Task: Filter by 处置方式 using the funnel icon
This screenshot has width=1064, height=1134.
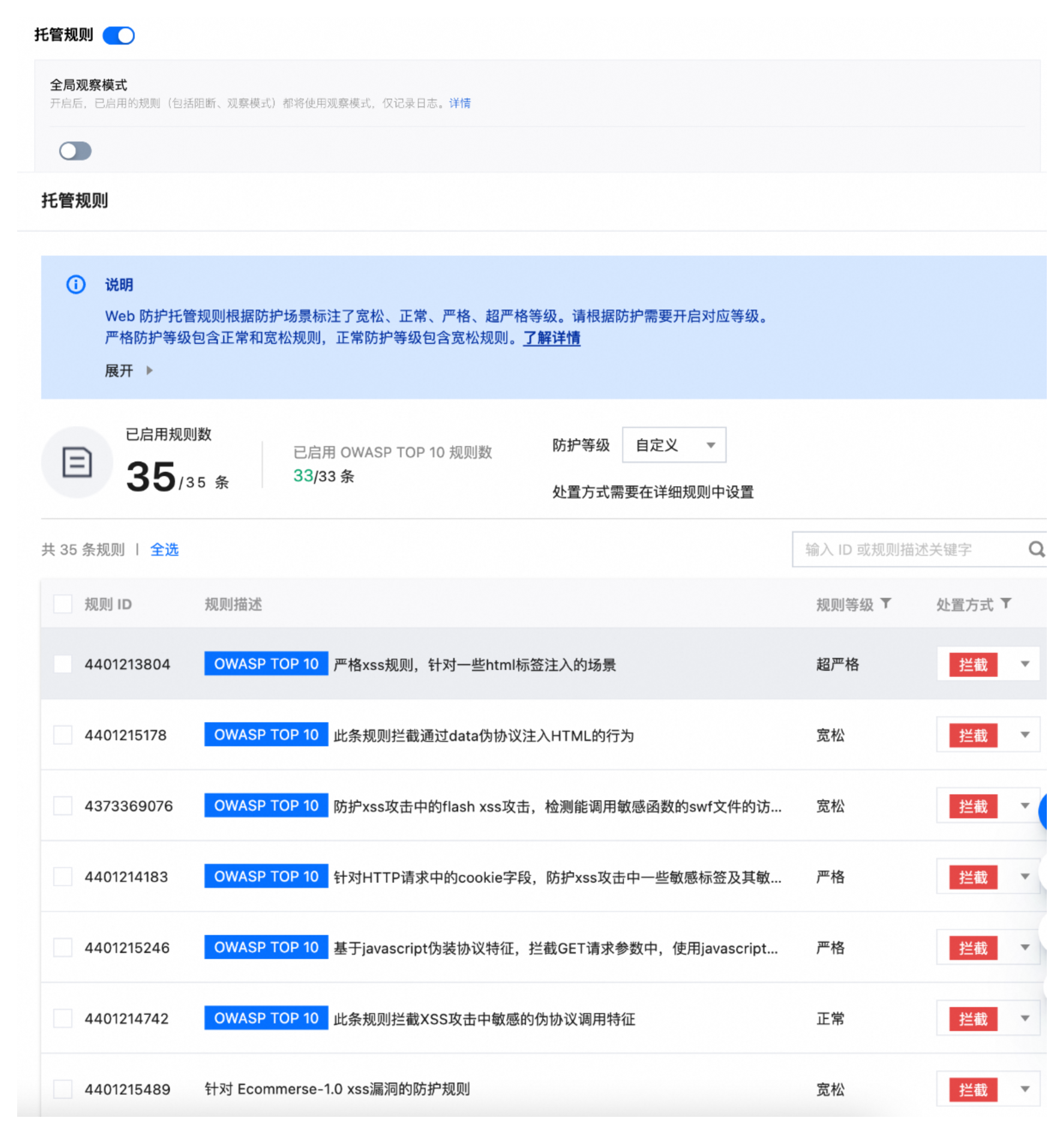Action: point(1006,603)
